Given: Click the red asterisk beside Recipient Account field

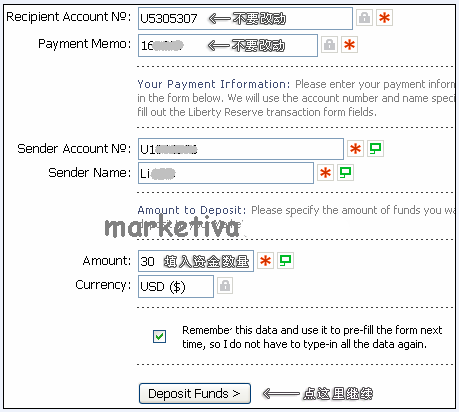Looking at the screenshot, I should (384, 17).
